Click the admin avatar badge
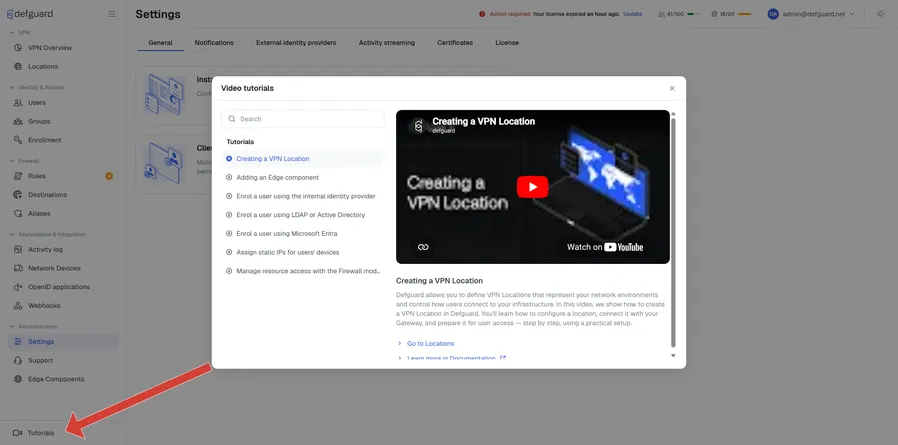This screenshot has height=445, width=898. pyautogui.click(x=773, y=14)
